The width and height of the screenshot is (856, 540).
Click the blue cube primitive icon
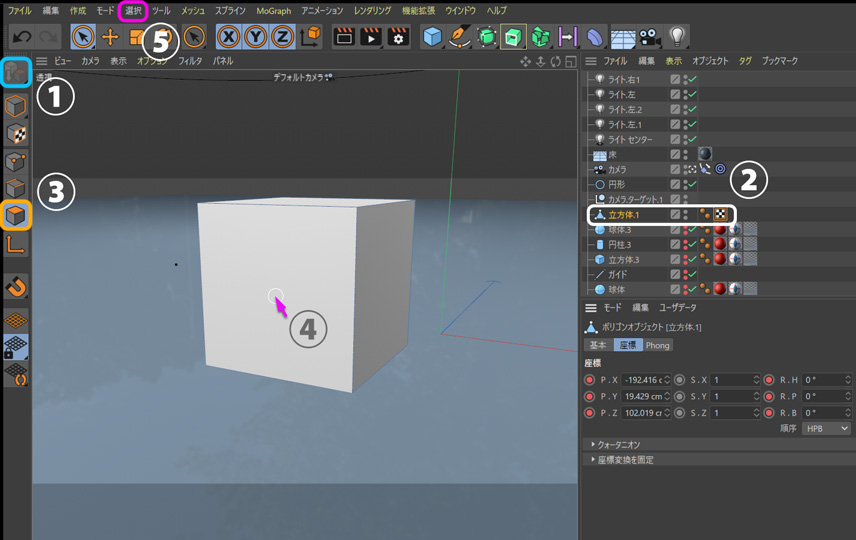[x=432, y=37]
